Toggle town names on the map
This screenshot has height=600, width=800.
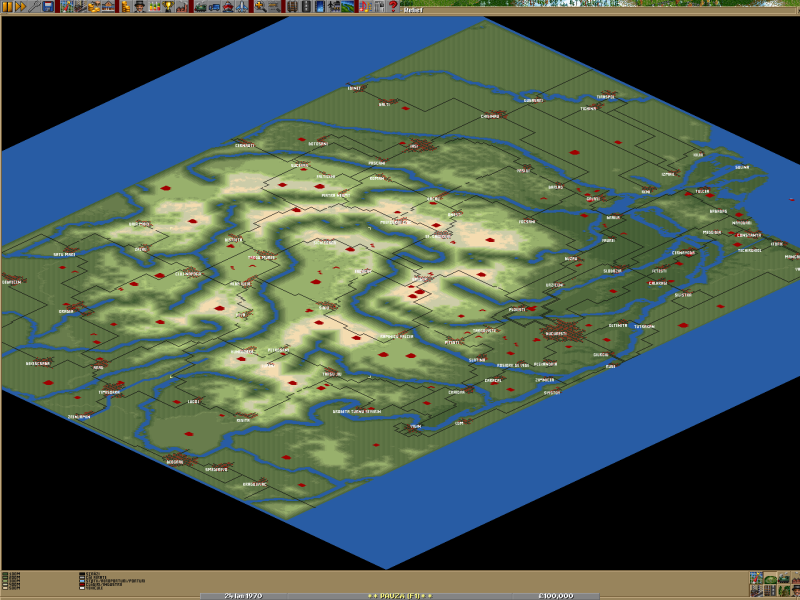coord(756,591)
